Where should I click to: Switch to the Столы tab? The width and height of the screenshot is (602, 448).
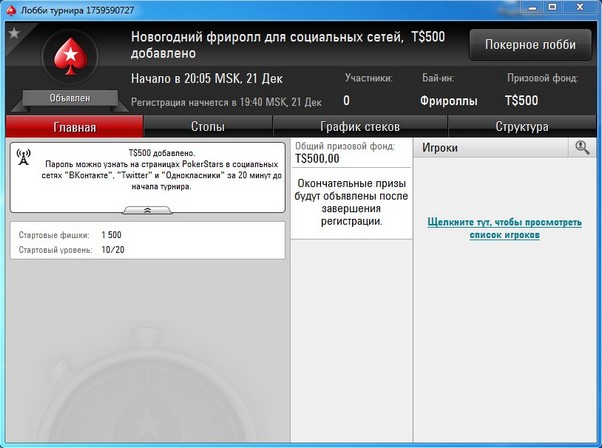tap(208, 127)
